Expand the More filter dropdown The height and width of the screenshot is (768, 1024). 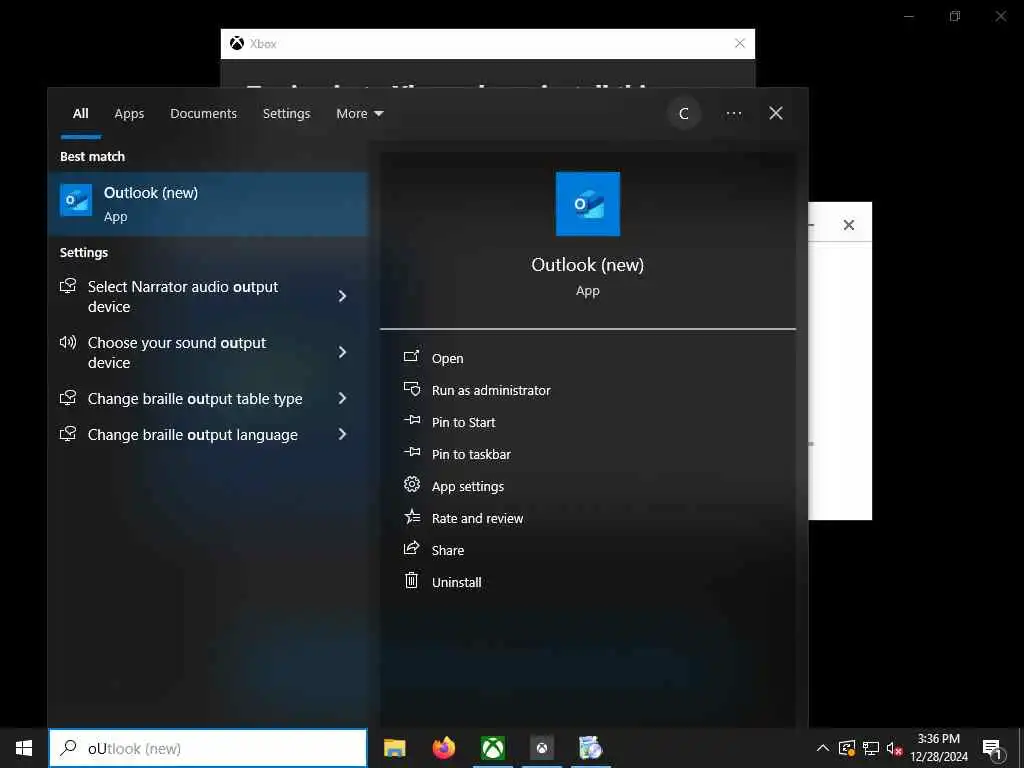360,114
